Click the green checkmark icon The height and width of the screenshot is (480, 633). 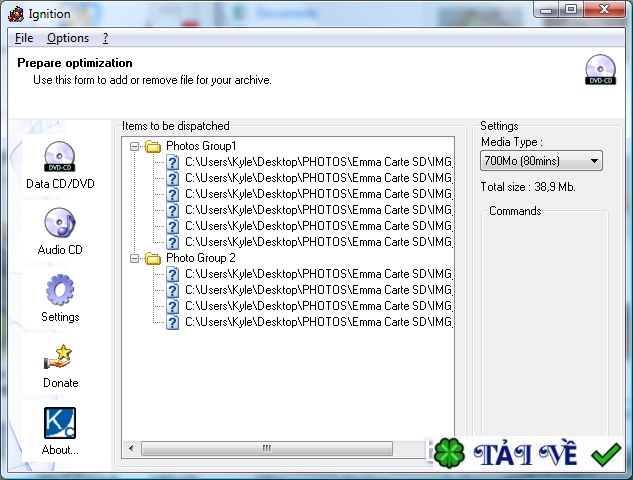click(x=606, y=454)
